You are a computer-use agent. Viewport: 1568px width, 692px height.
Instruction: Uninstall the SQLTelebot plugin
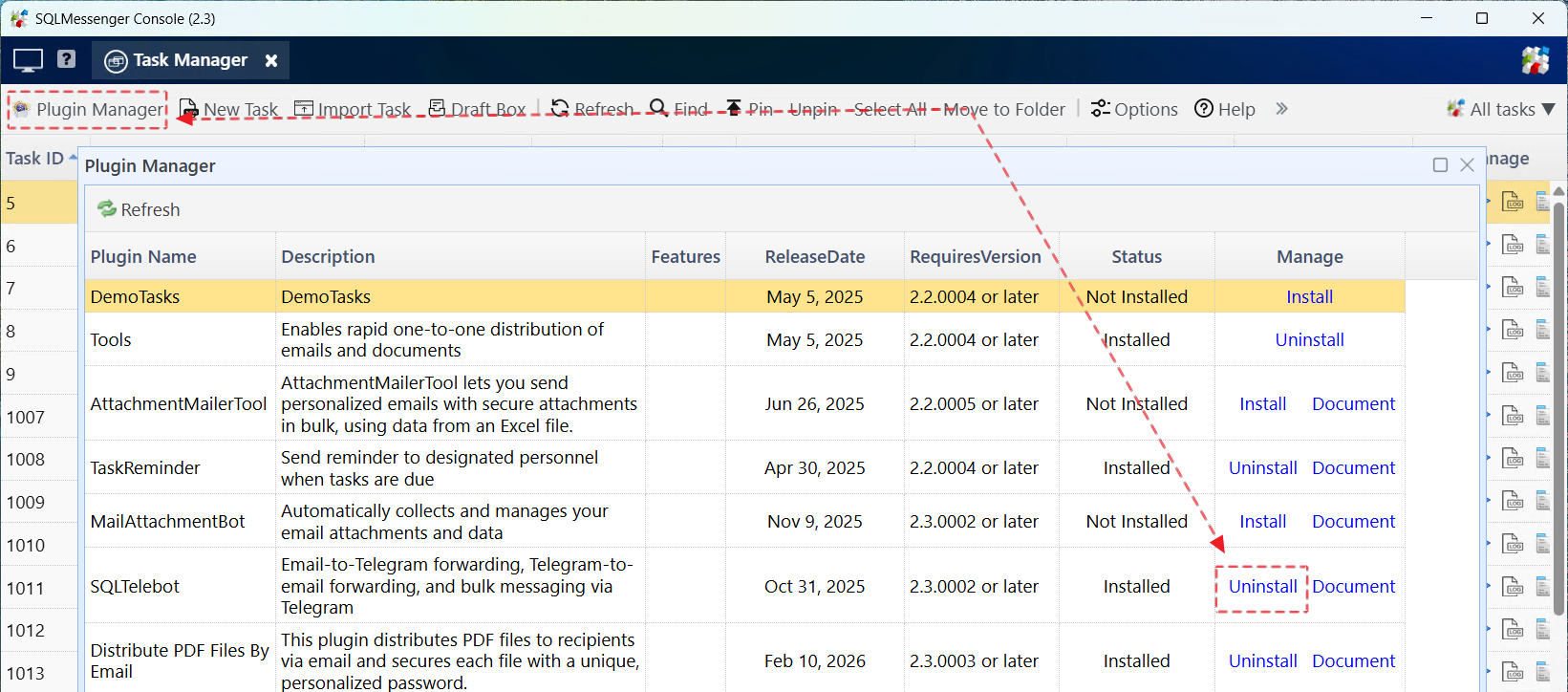click(x=1262, y=586)
